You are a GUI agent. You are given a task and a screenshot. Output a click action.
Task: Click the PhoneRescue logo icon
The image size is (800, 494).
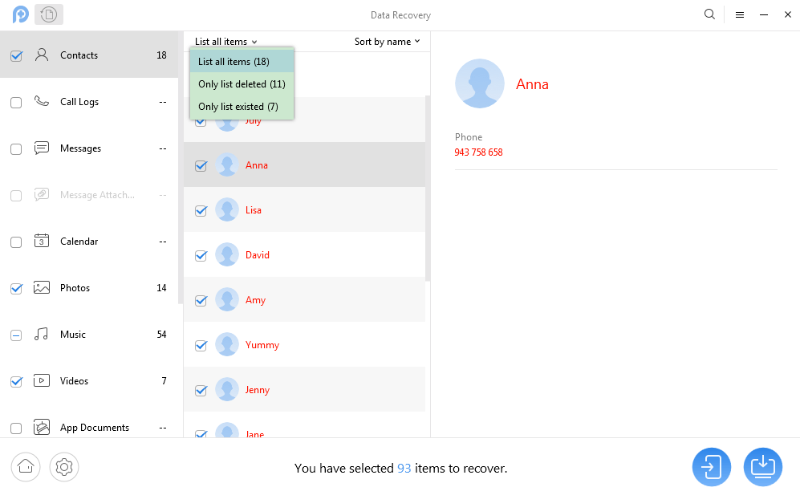tap(20, 14)
